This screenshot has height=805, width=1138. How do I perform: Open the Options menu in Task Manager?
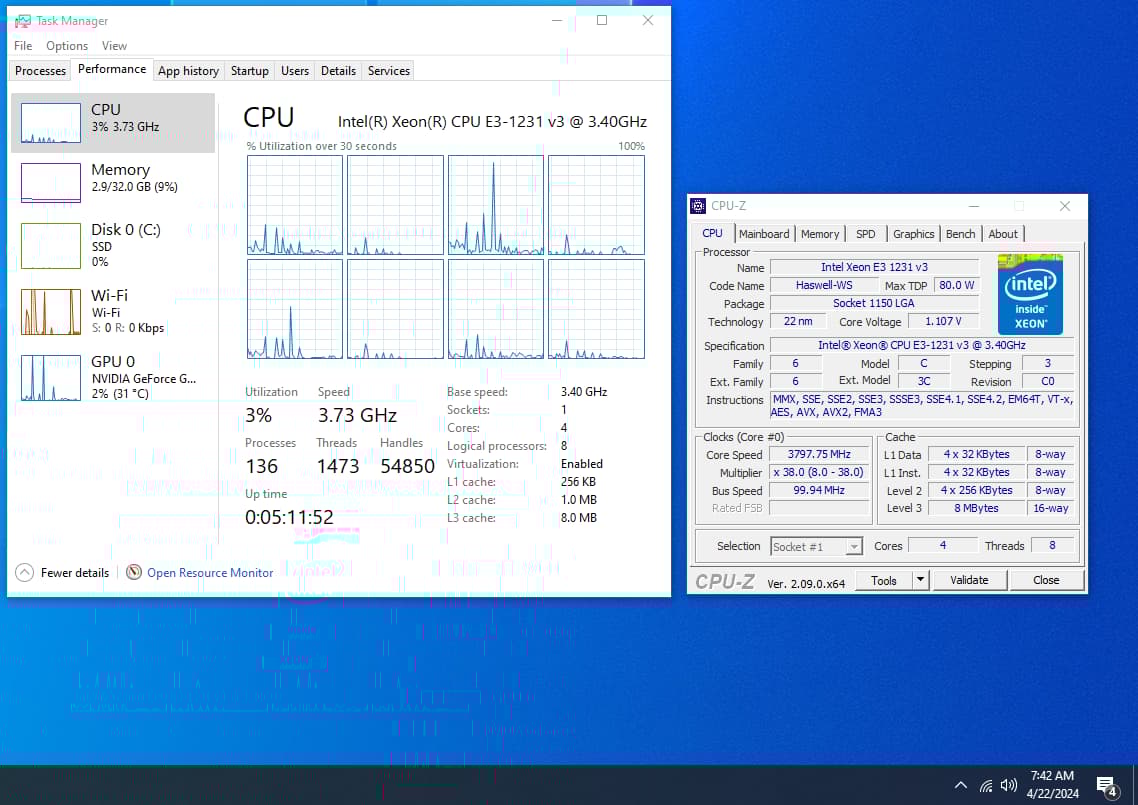point(66,45)
